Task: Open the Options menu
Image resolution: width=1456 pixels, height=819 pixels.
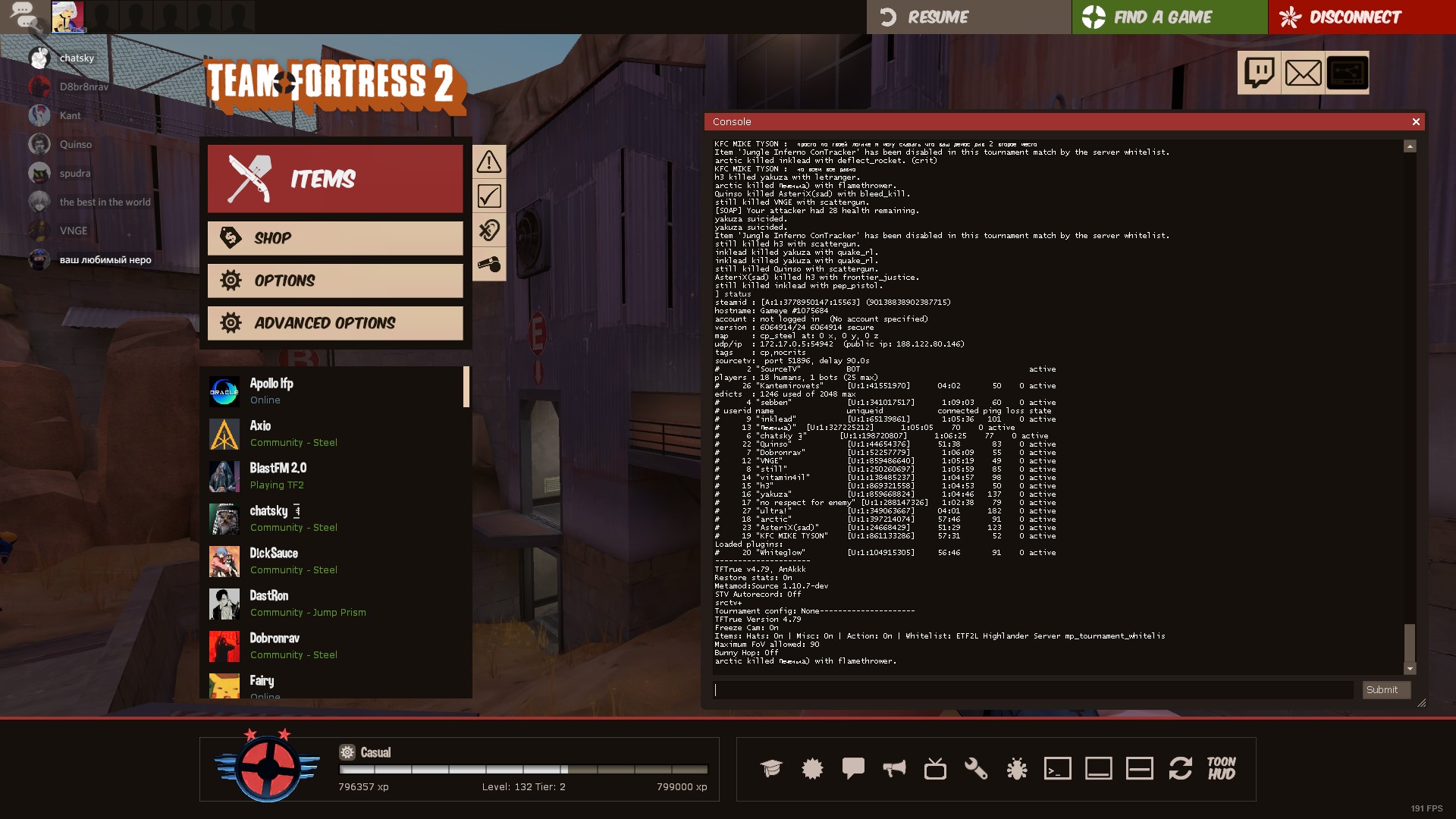Action: tap(335, 281)
